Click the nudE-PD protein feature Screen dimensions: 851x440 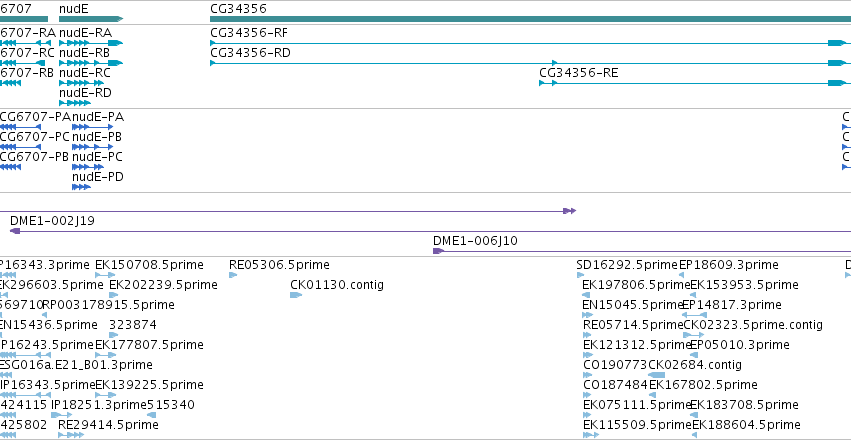81,187
